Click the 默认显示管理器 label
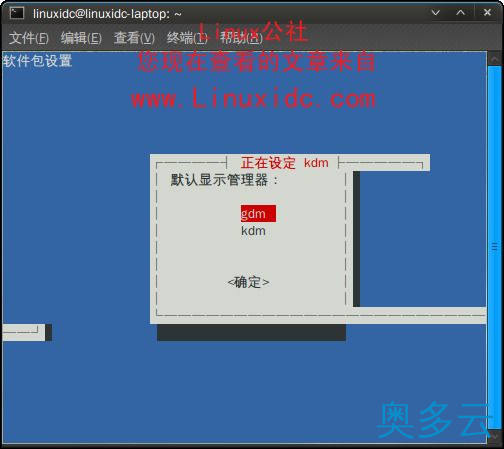504x449 pixels. tap(224, 180)
